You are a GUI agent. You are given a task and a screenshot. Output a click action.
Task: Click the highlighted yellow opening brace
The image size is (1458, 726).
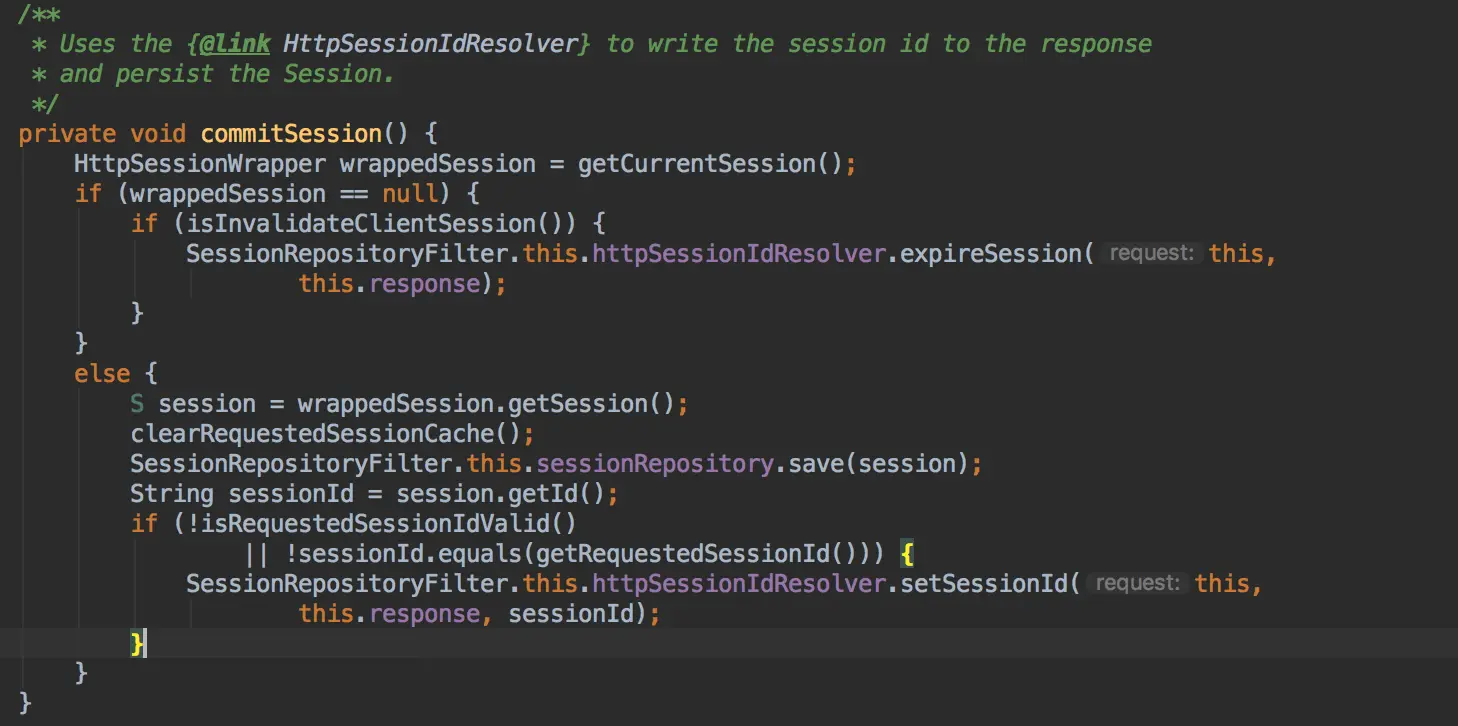[x=907, y=553]
